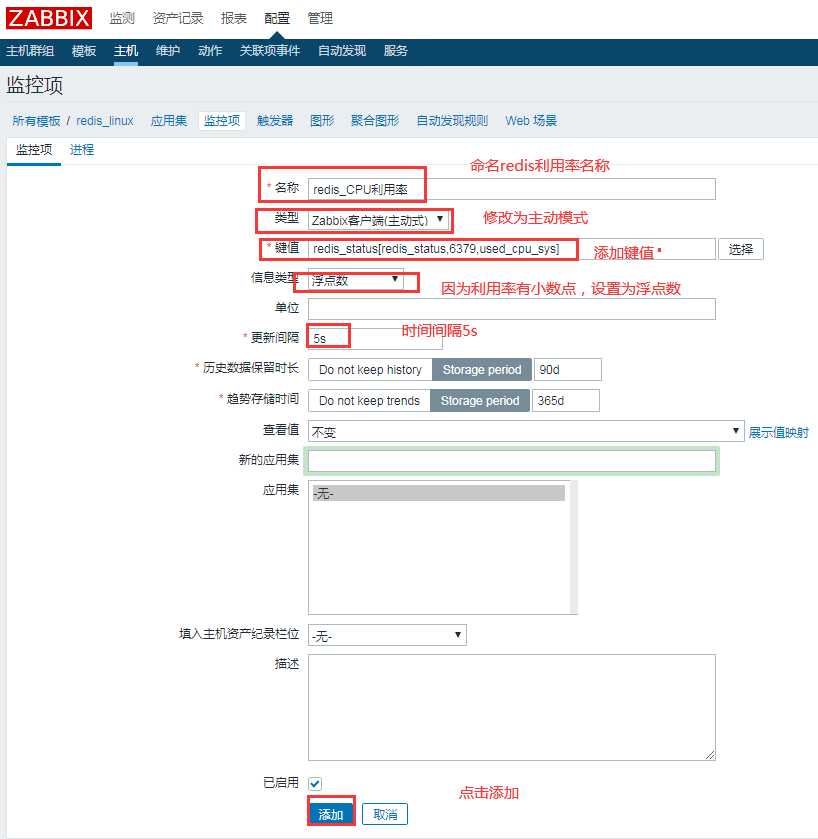
Task: Open the redis_linux template link
Action: [105, 121]
